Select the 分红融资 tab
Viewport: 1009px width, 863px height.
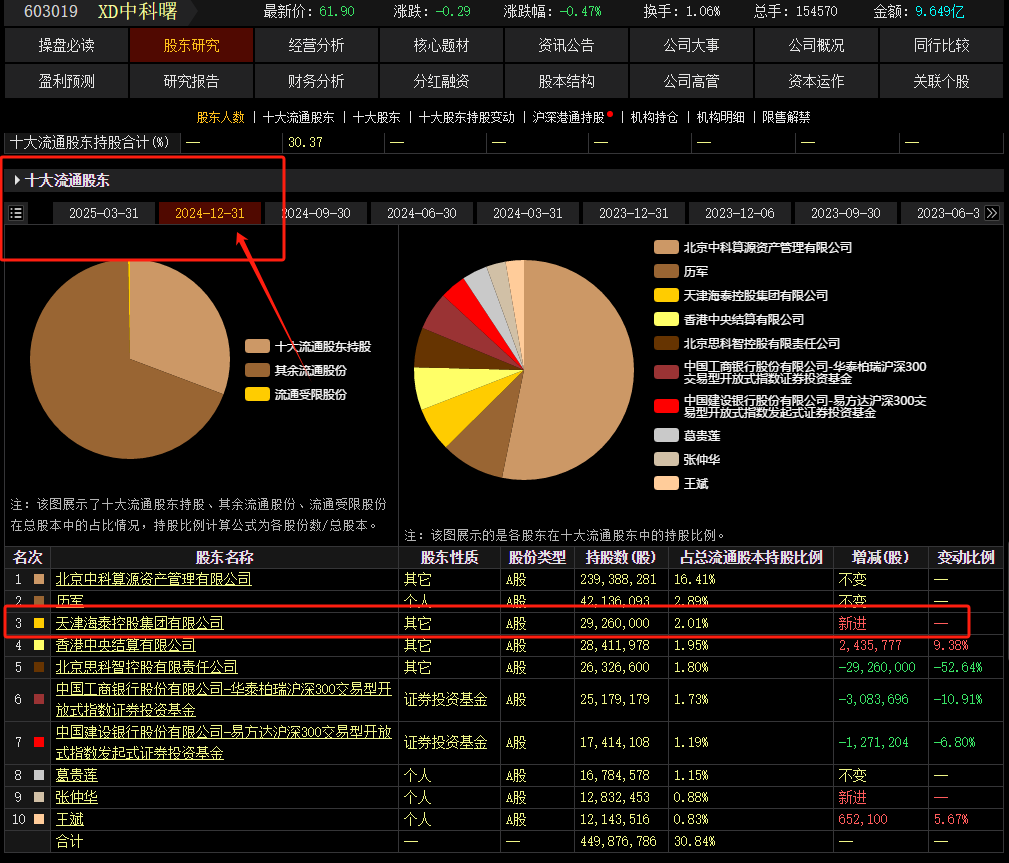(x=441, y=82)
